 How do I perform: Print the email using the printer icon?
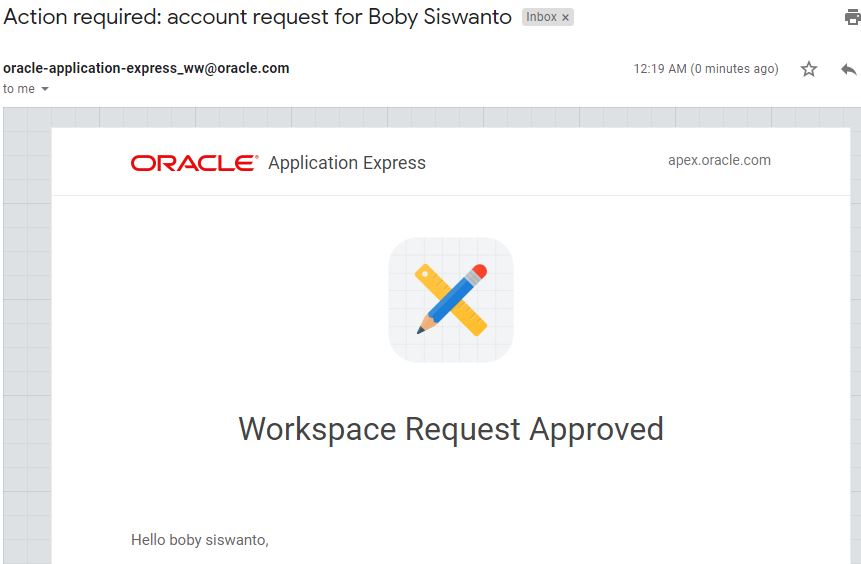[852, 17]
